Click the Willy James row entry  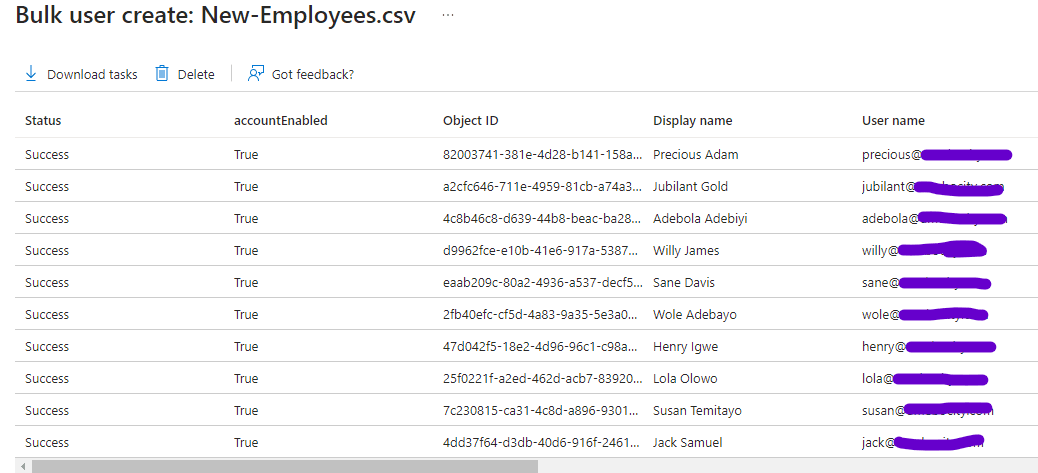click(685, 251)
